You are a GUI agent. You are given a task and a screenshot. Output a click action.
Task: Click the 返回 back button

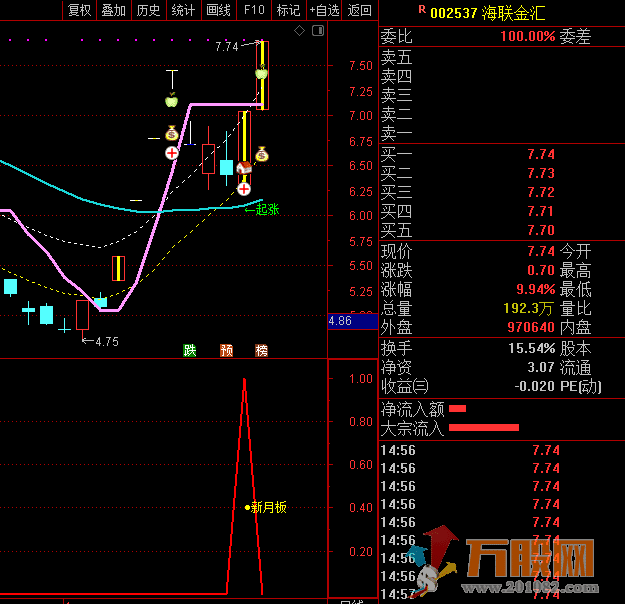tap(360, 10)
